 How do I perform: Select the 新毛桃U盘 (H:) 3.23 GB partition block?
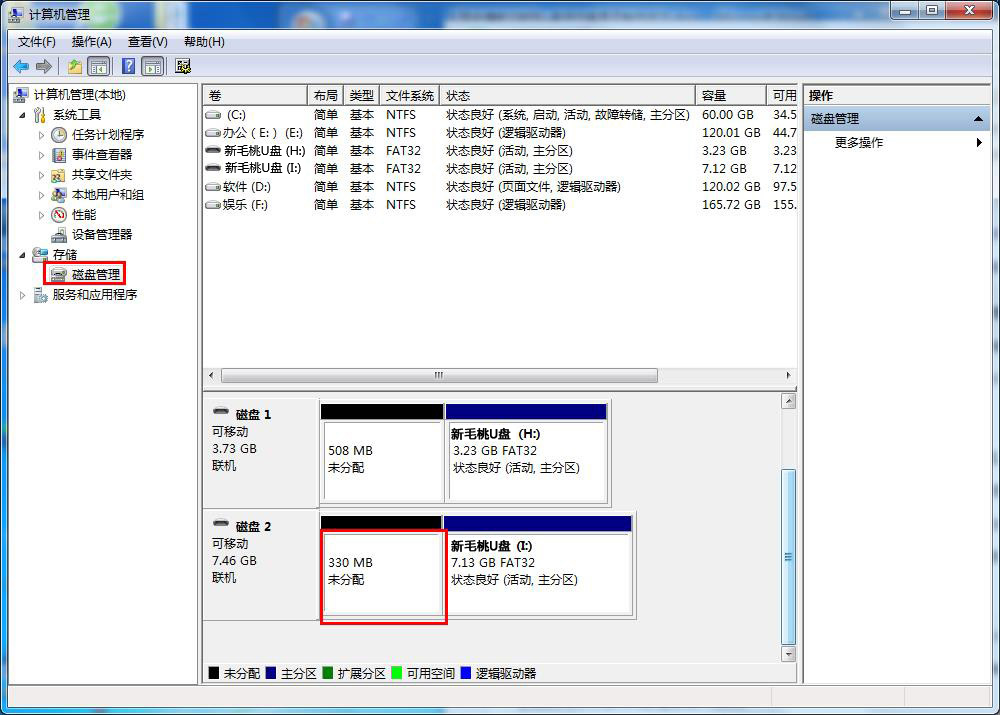point(526,453)
